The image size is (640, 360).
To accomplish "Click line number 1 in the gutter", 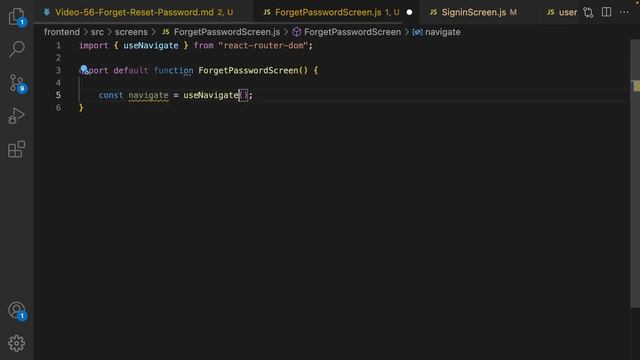I will 58,45.
